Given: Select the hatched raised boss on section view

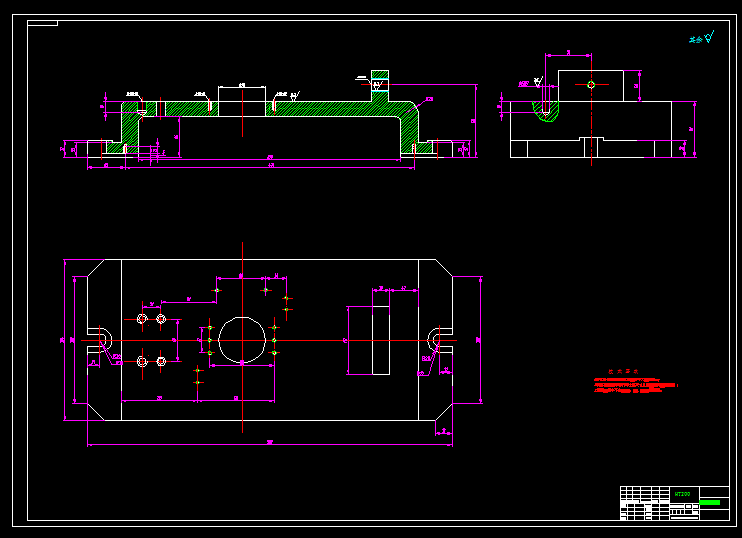Looking at the screenshot, I should [380, 86].
